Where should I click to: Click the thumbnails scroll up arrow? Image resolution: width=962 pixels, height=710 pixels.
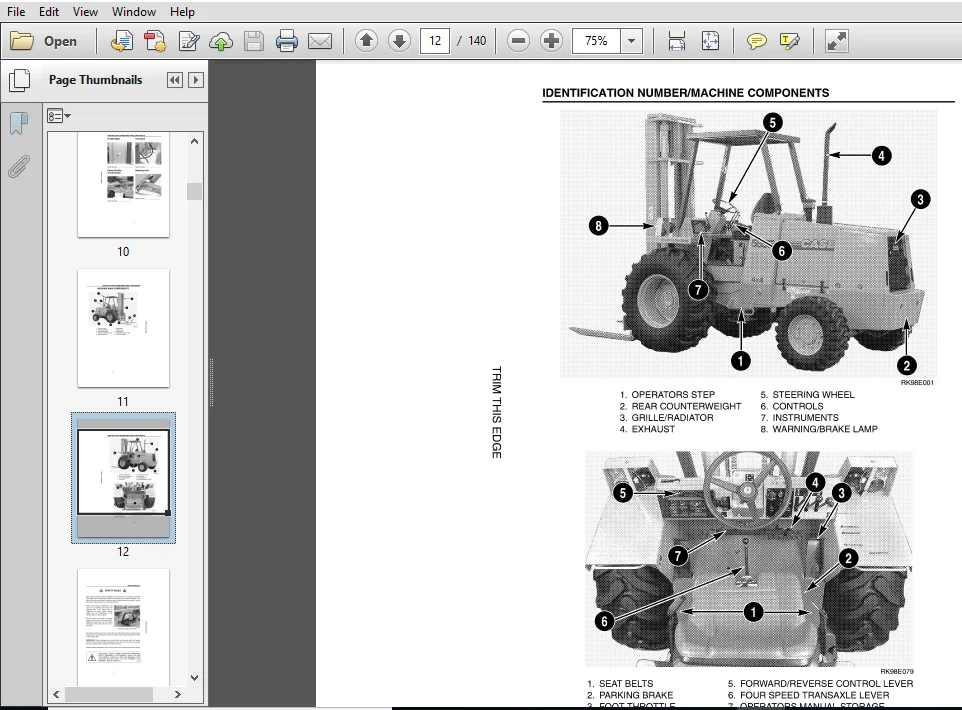(x=194, y=141)
